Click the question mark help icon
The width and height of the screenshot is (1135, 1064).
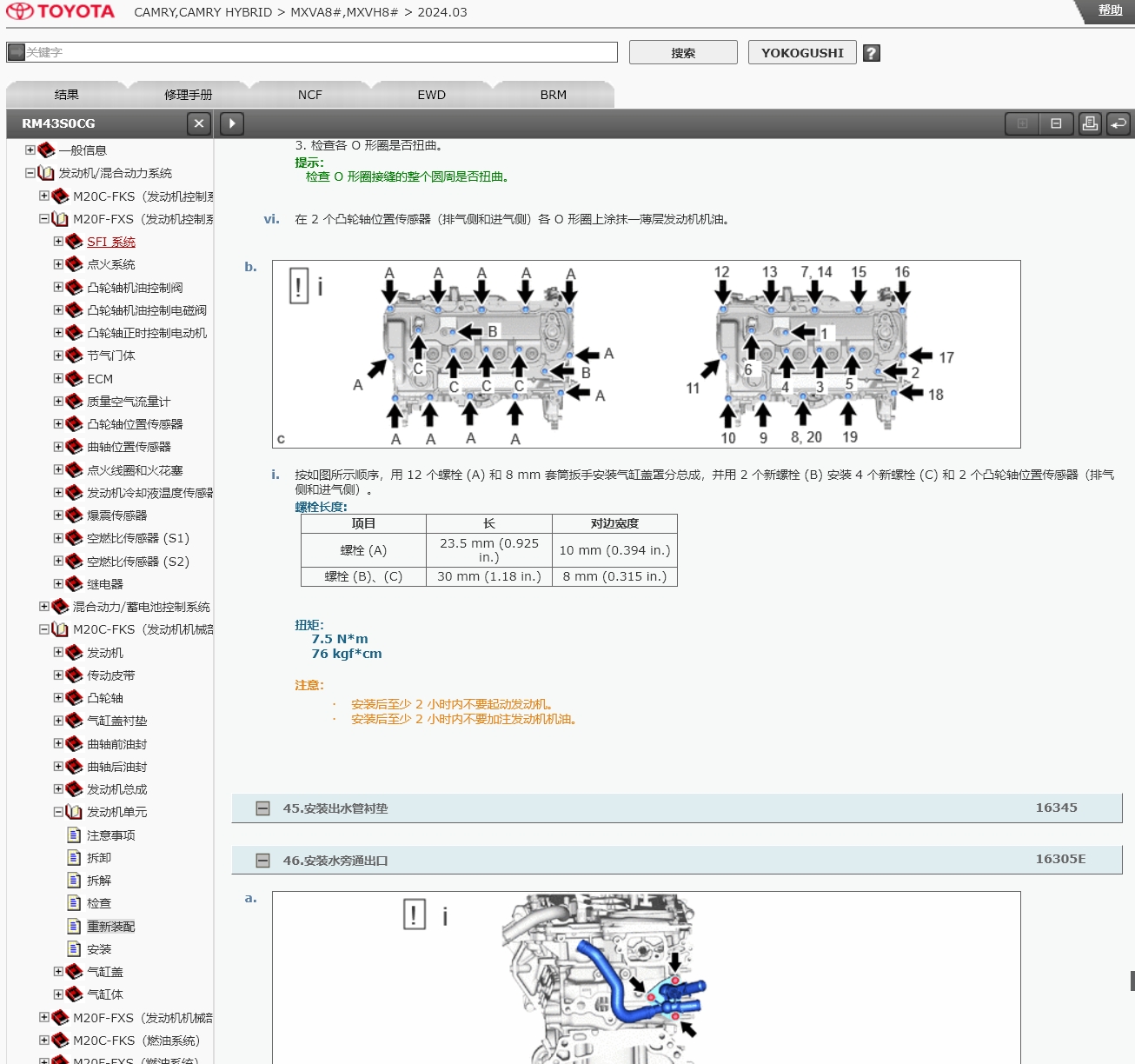pyautogui.click(x=872, y=53)
